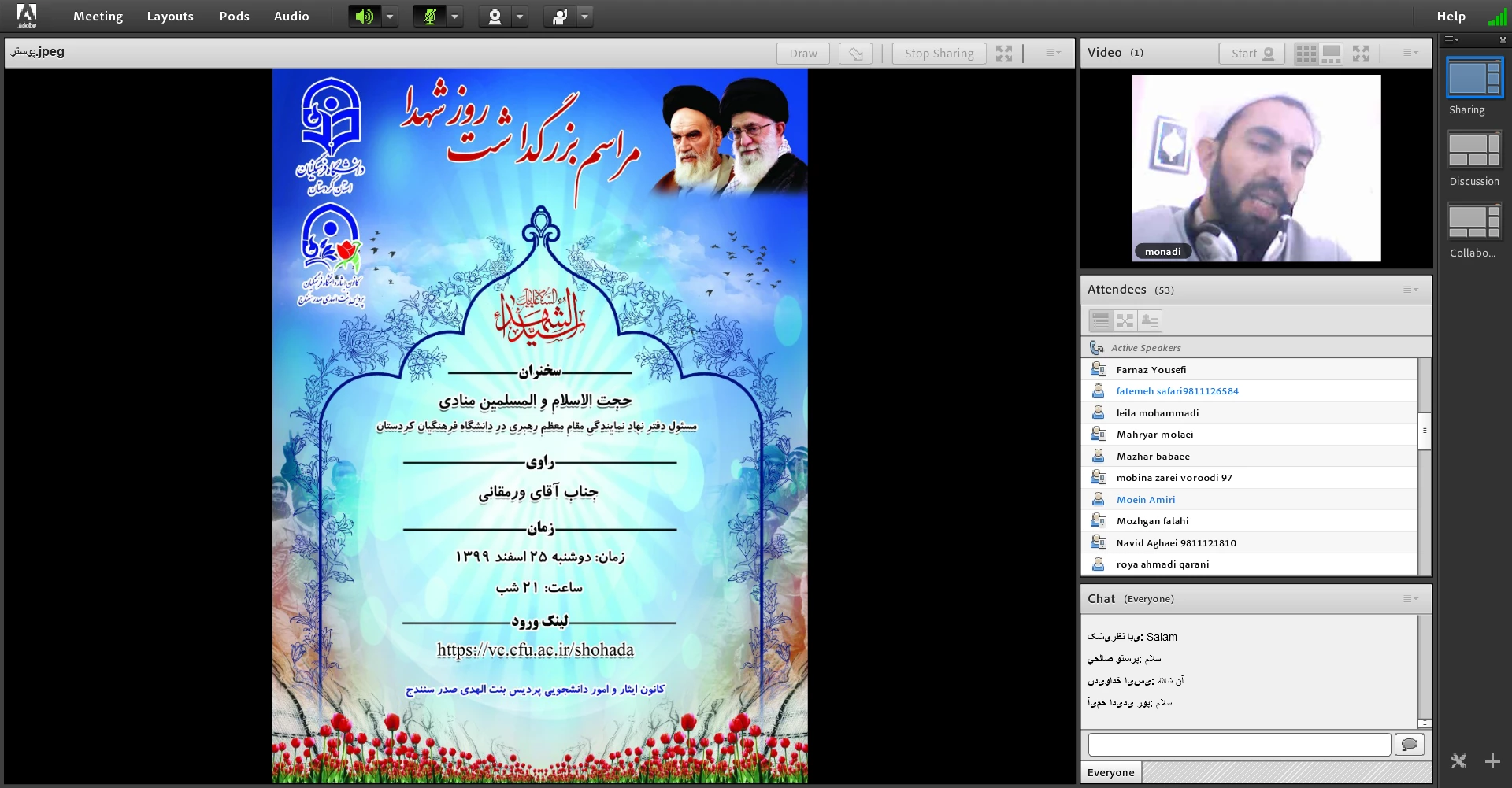Click the send chat message icon
Screen dimensions: 1512x788
pyautogui.click(x=1410, y=744)
